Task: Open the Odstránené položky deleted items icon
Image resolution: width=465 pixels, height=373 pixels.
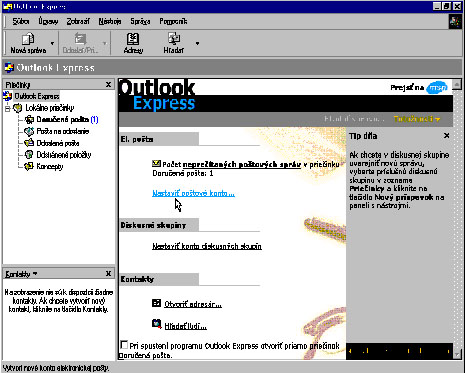Action: click(x=30, y=155)
